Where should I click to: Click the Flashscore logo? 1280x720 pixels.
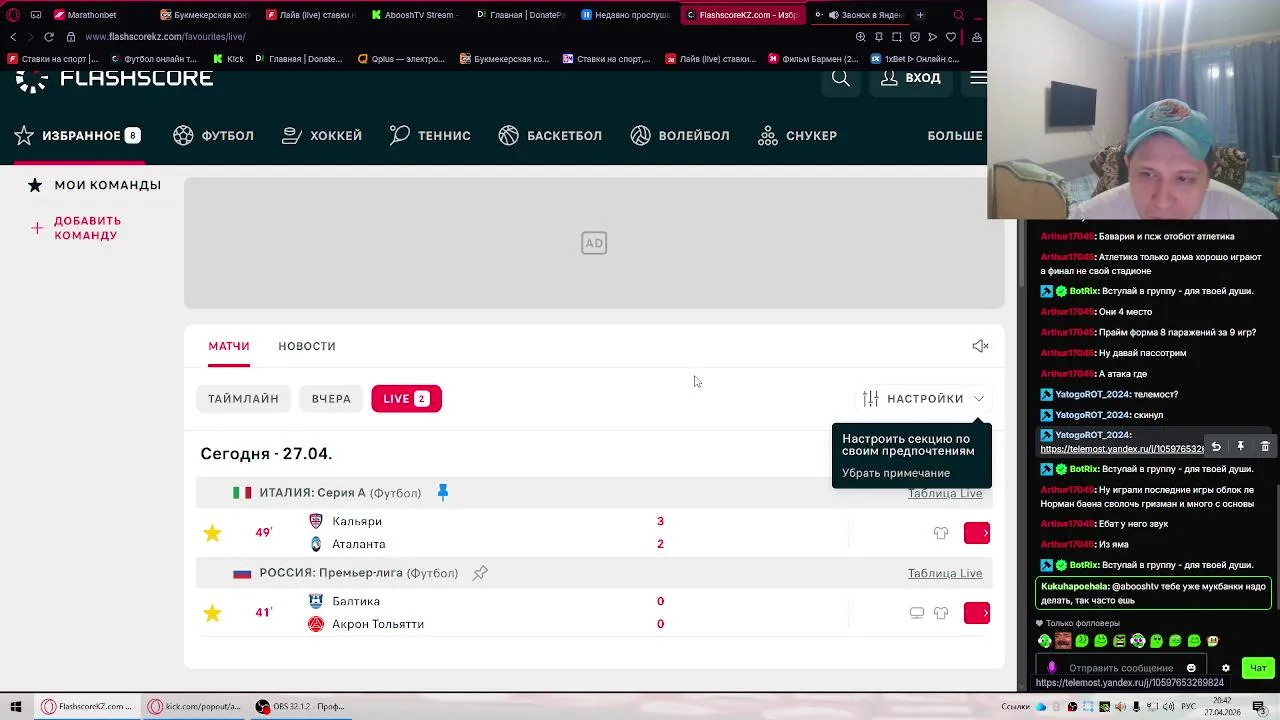115,80
